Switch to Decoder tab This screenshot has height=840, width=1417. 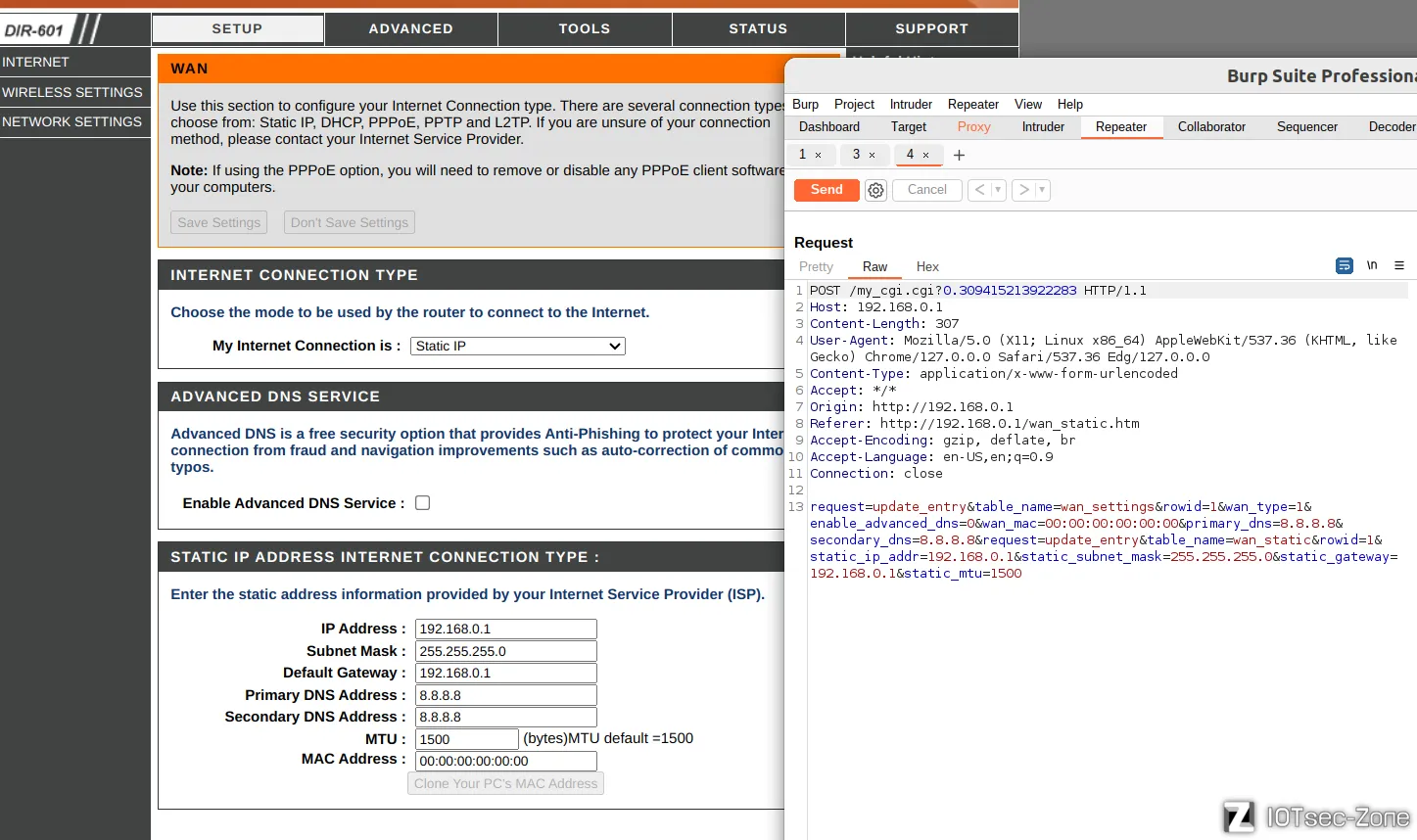(x=1392, y=126)
